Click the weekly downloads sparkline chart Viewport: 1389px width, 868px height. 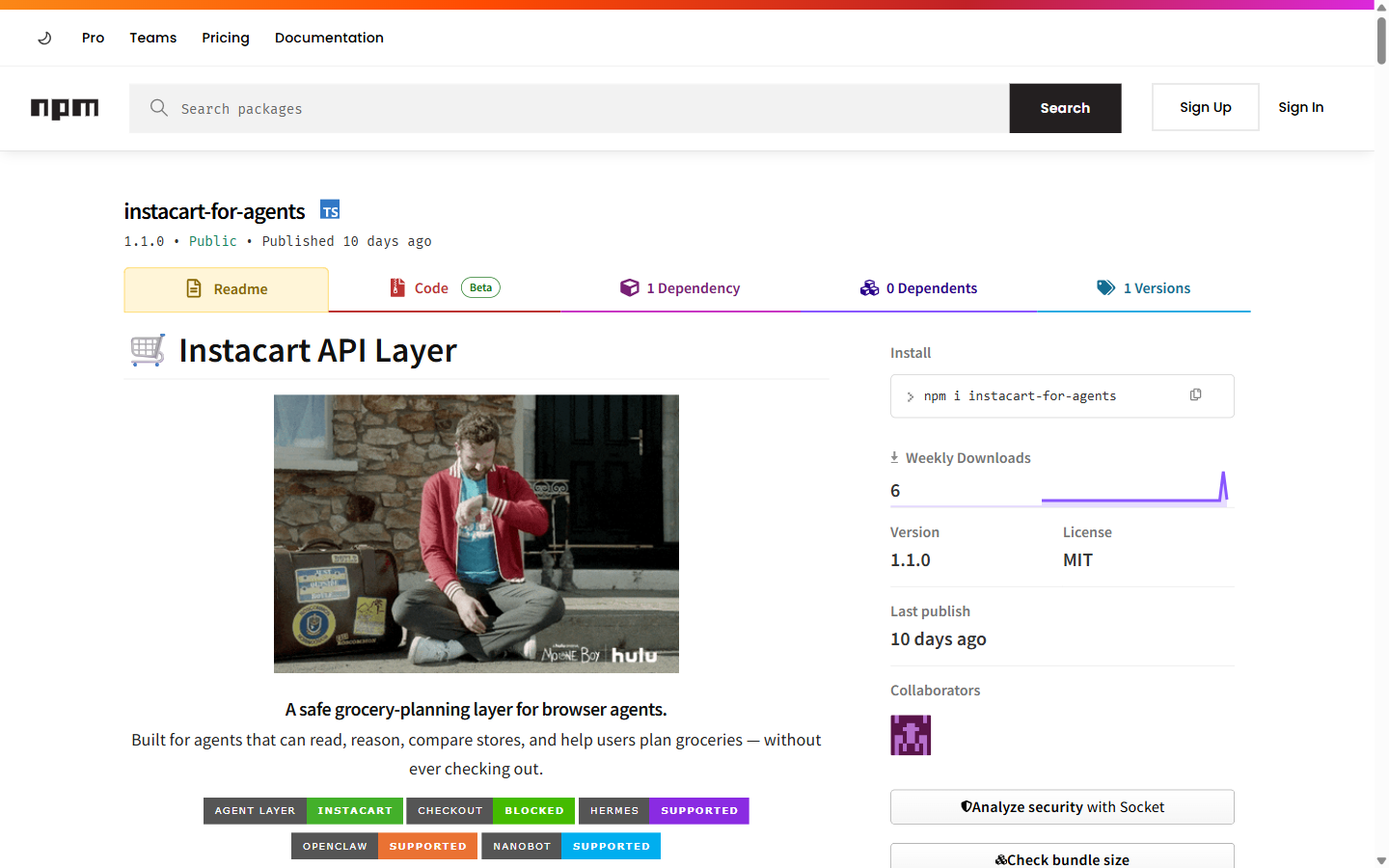pos(1134,488)
